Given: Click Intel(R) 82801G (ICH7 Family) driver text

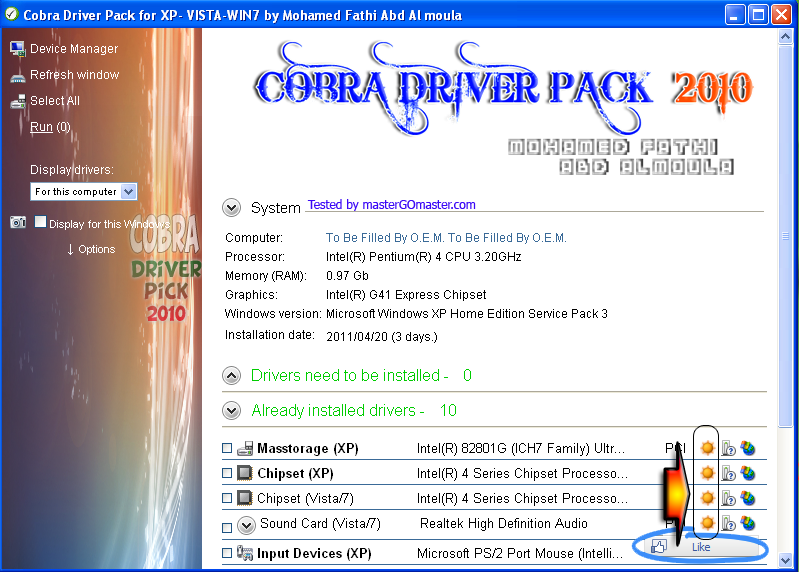Looking at the screenshot, I should [x=520, y=448].
